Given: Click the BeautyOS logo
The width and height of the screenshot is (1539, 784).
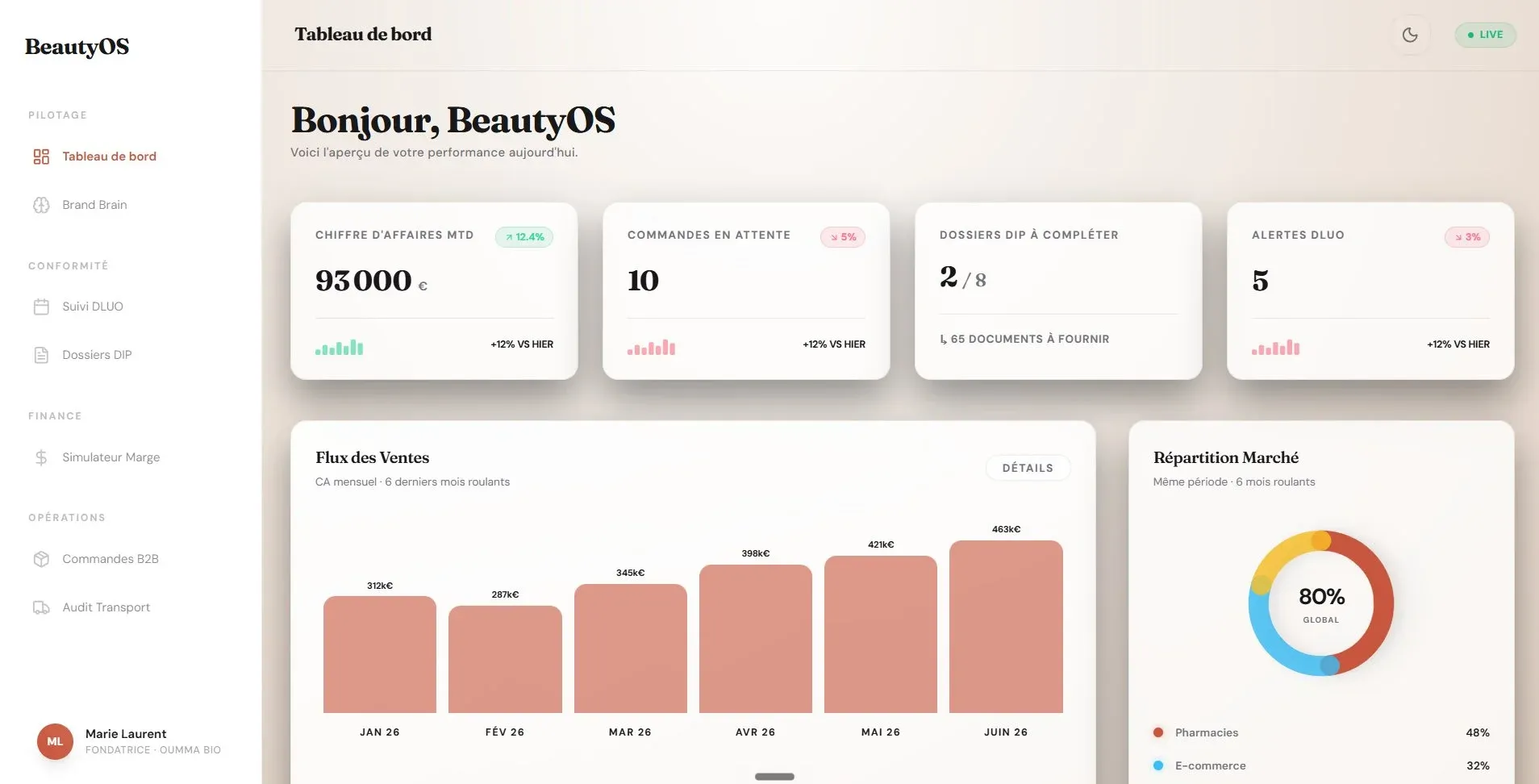Looking at the screenshot, I should pyautogui.click(x=77, y=47).
